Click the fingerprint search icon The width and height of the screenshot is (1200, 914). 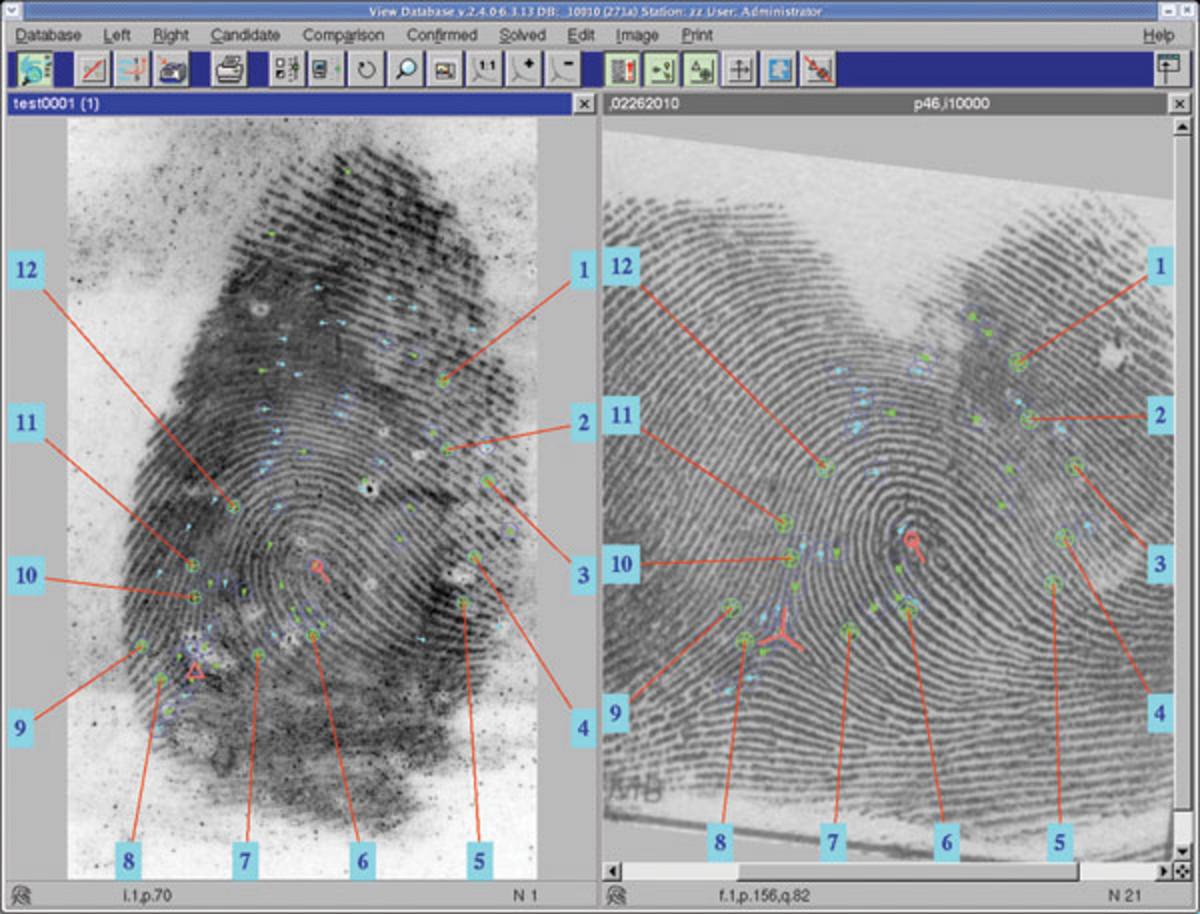coord(36,71)
